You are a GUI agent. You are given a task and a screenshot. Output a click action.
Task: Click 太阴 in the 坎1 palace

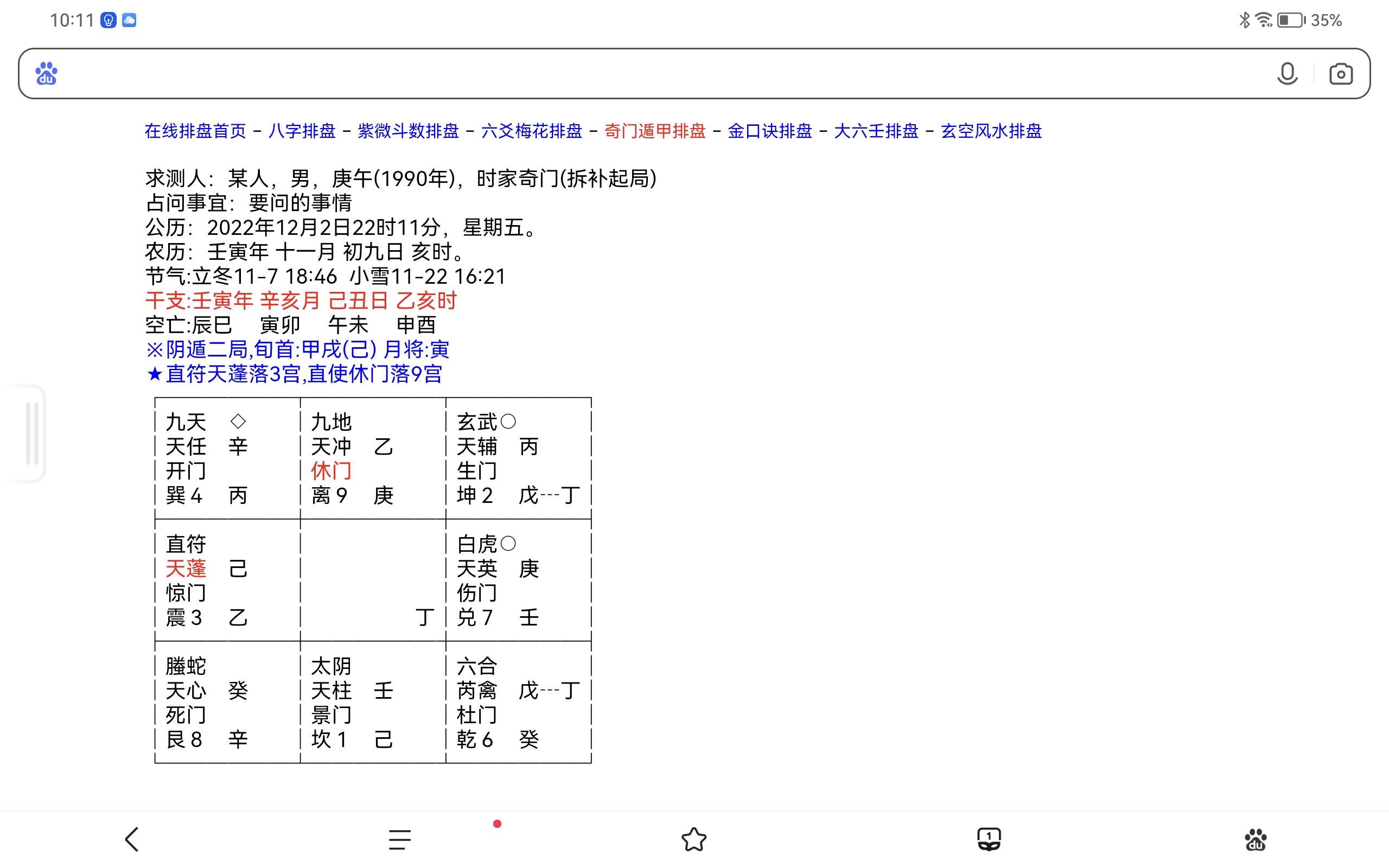click(x=330, y=667)
